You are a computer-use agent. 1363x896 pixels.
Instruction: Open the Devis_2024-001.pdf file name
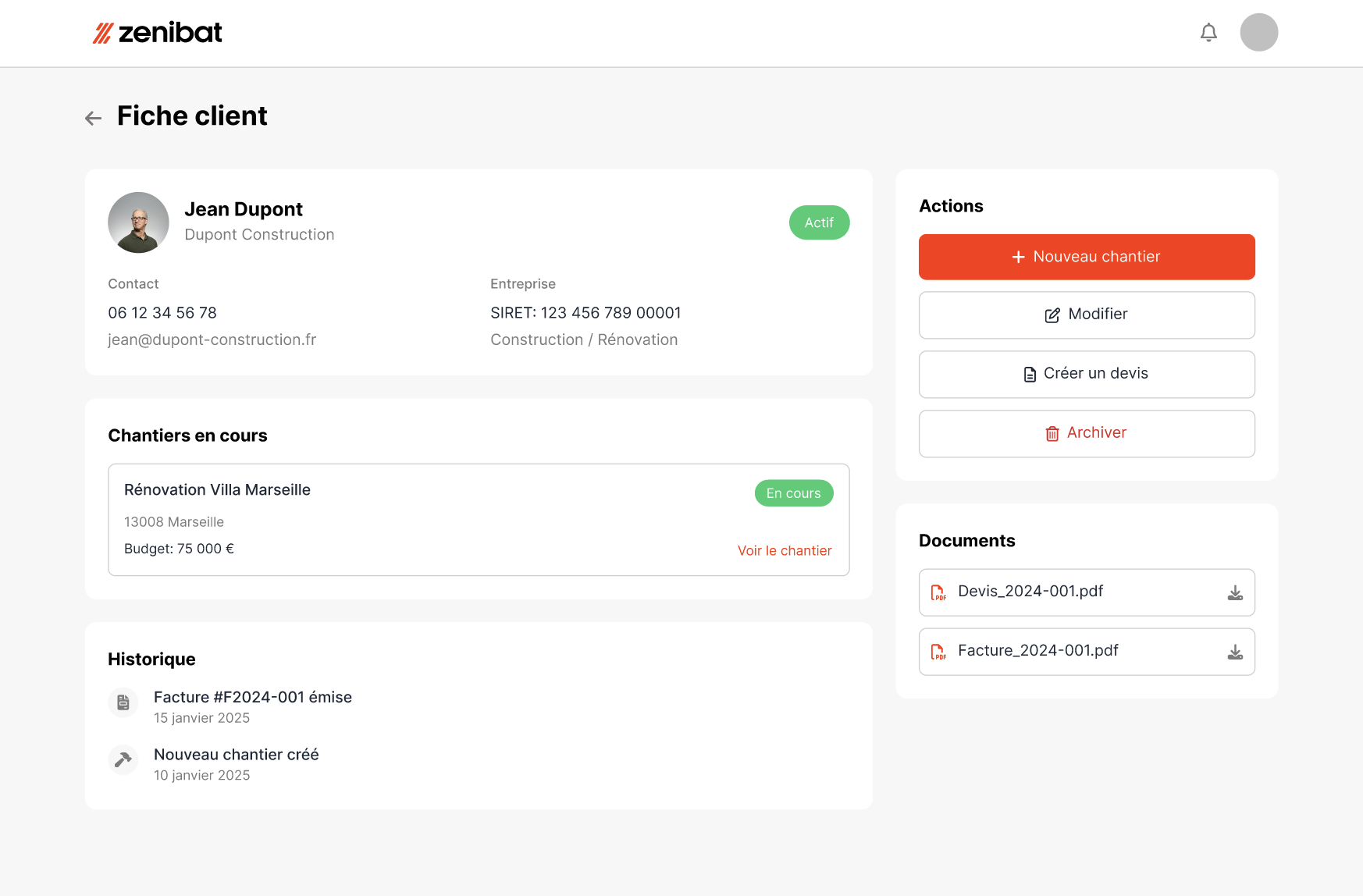coord(1030,591)
